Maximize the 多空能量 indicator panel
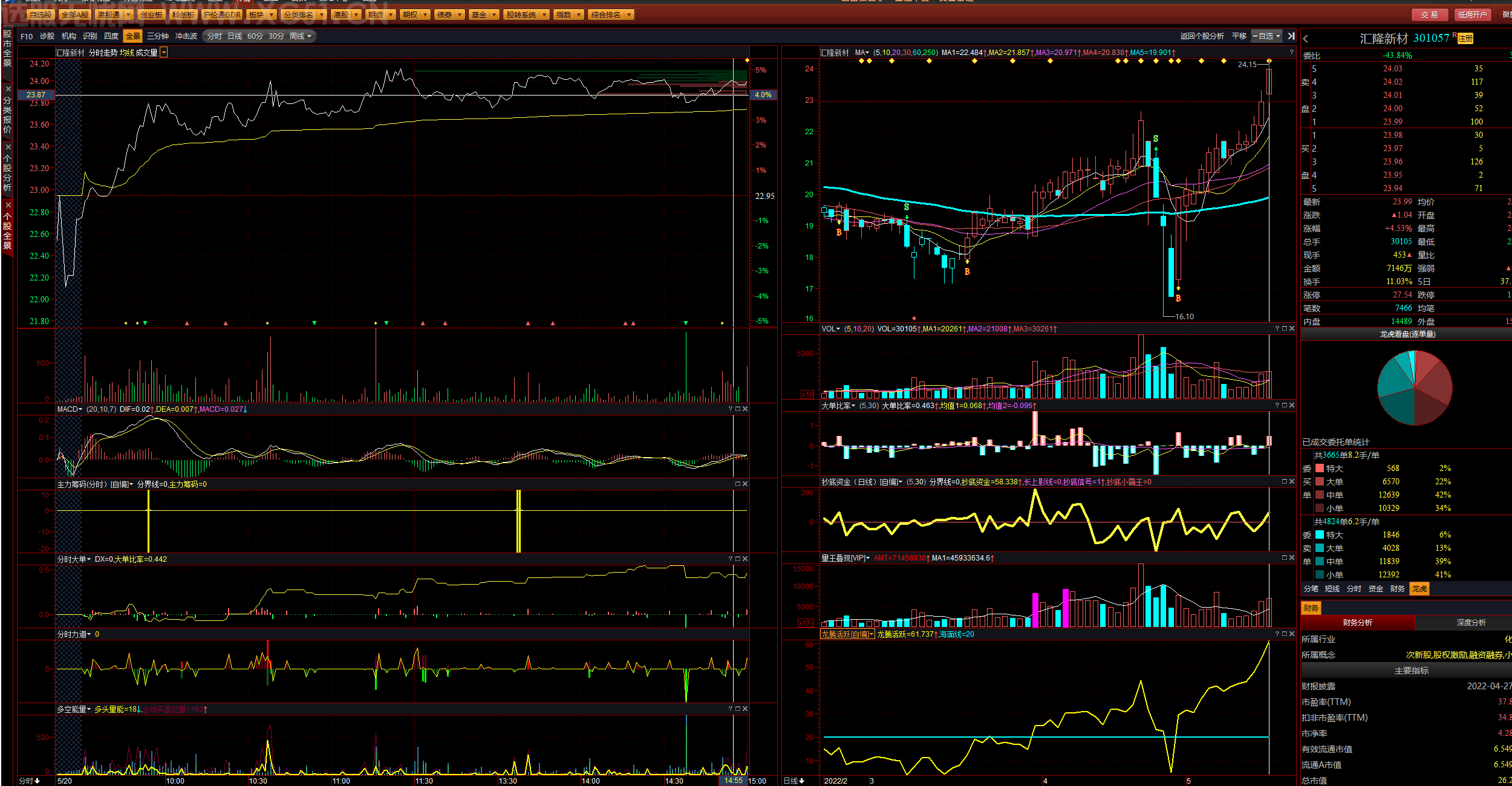 click(738, 709)
